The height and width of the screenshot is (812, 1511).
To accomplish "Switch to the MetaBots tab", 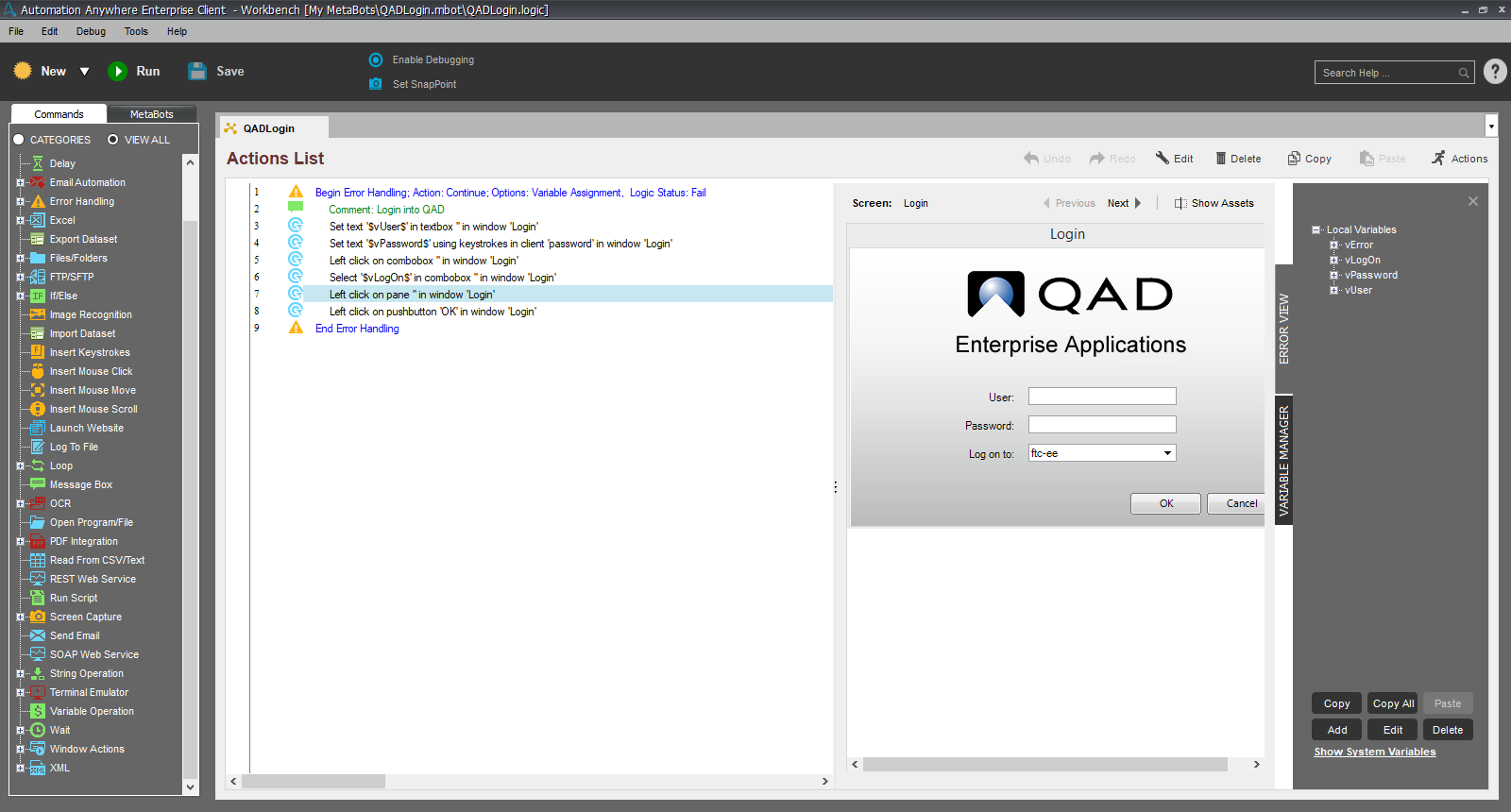I will click(151, 114).
